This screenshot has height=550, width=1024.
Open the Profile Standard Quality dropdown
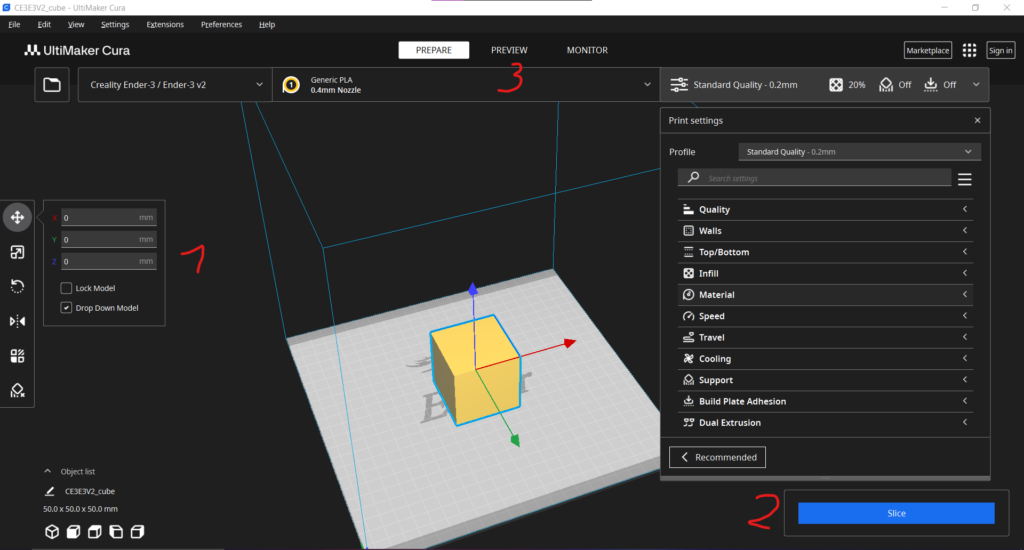tap(859, 152)
